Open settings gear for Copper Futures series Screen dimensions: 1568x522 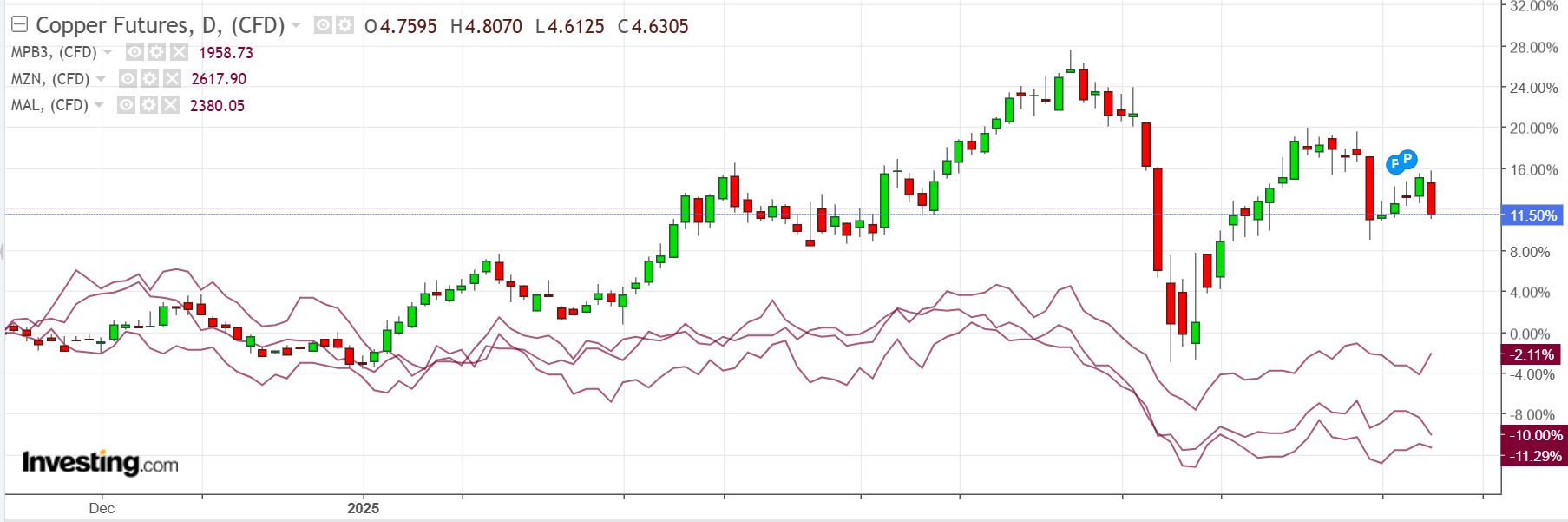click(344, 25)
